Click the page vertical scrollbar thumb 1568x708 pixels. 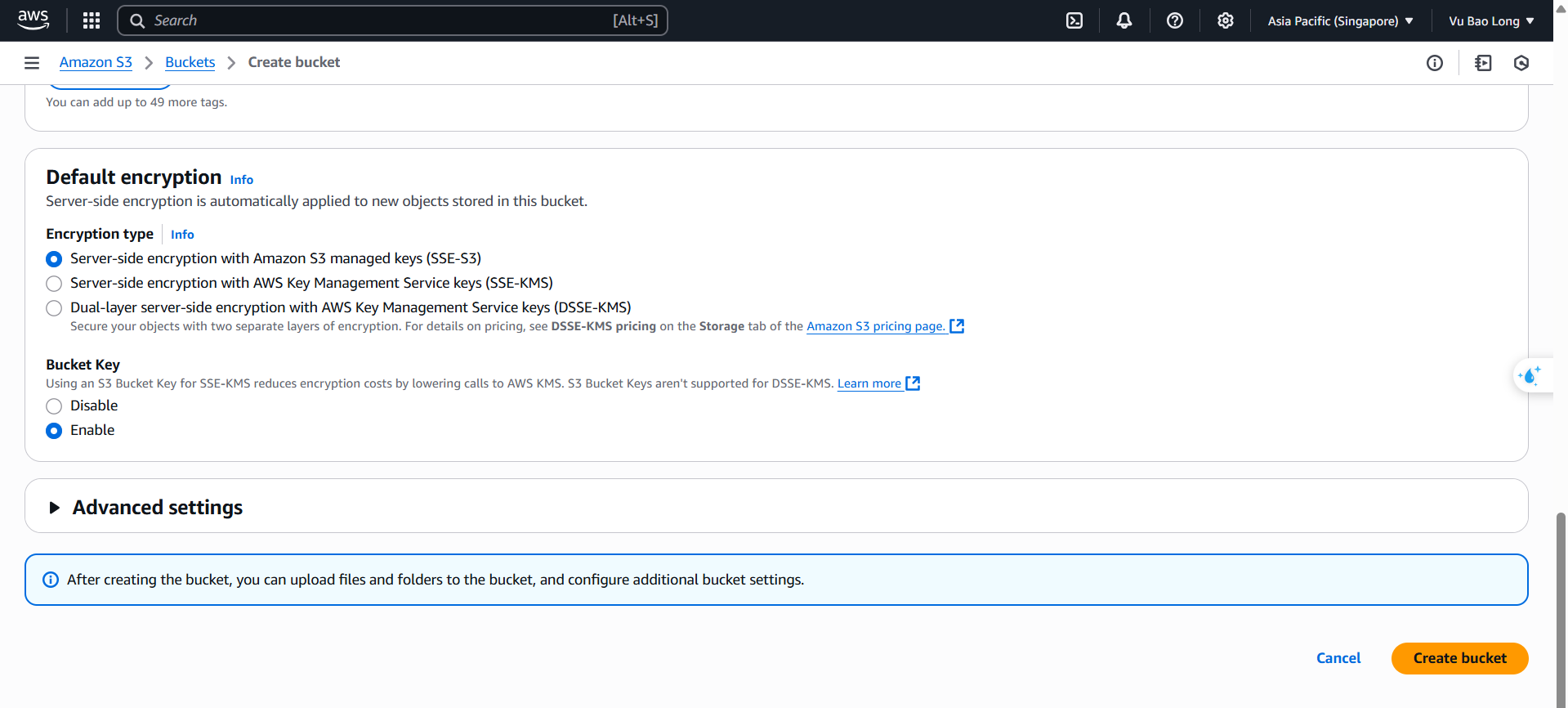click(1561, 609)
